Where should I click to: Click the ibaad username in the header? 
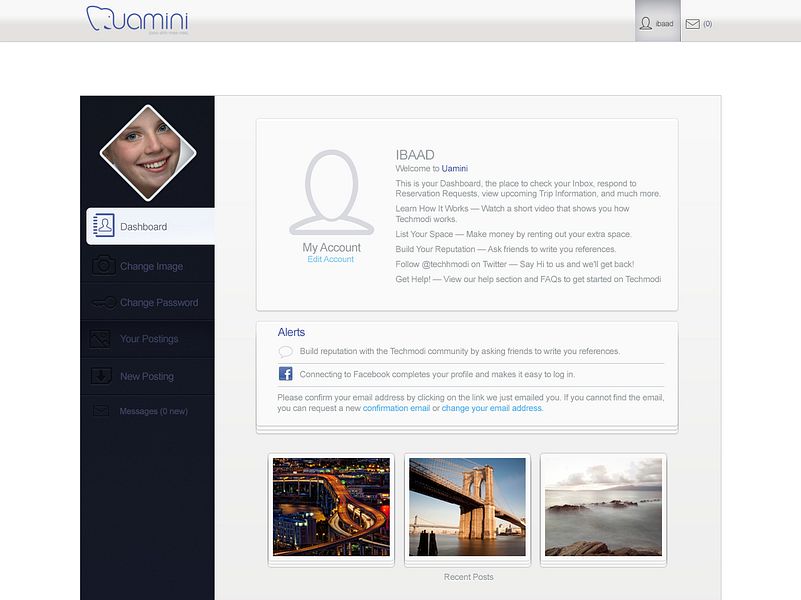point(664,24)
